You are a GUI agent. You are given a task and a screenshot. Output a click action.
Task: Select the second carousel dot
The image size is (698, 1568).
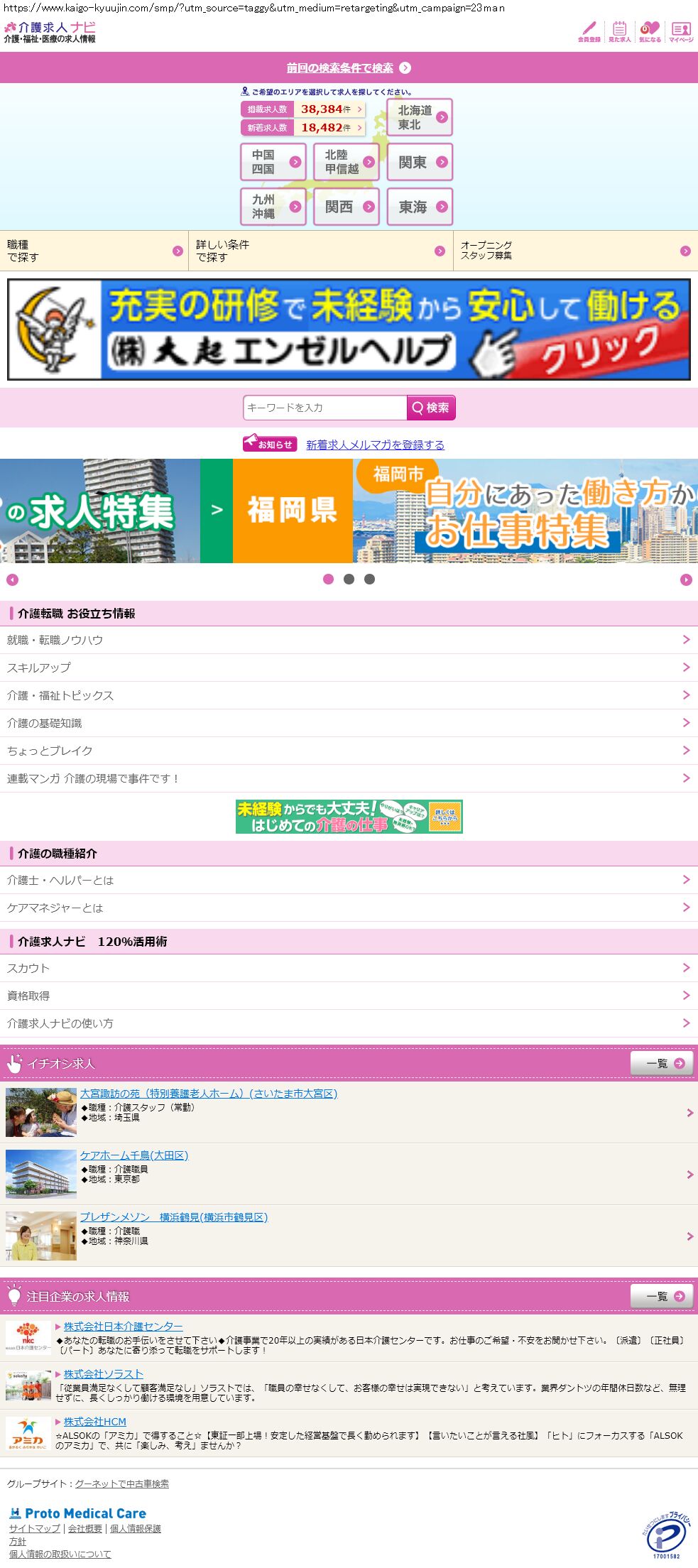(x=349, y=579)
